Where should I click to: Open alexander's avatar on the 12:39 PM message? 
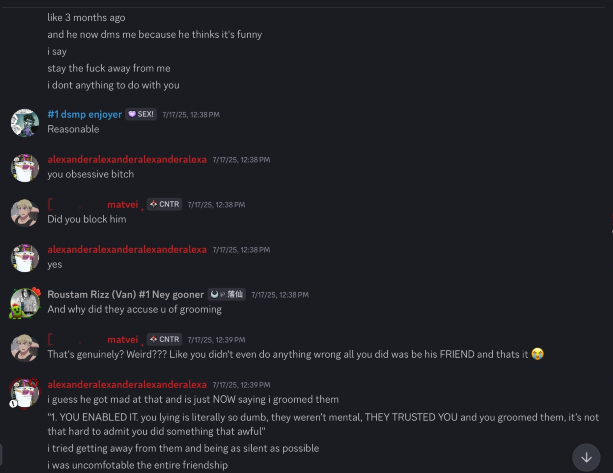pos(25,392)
